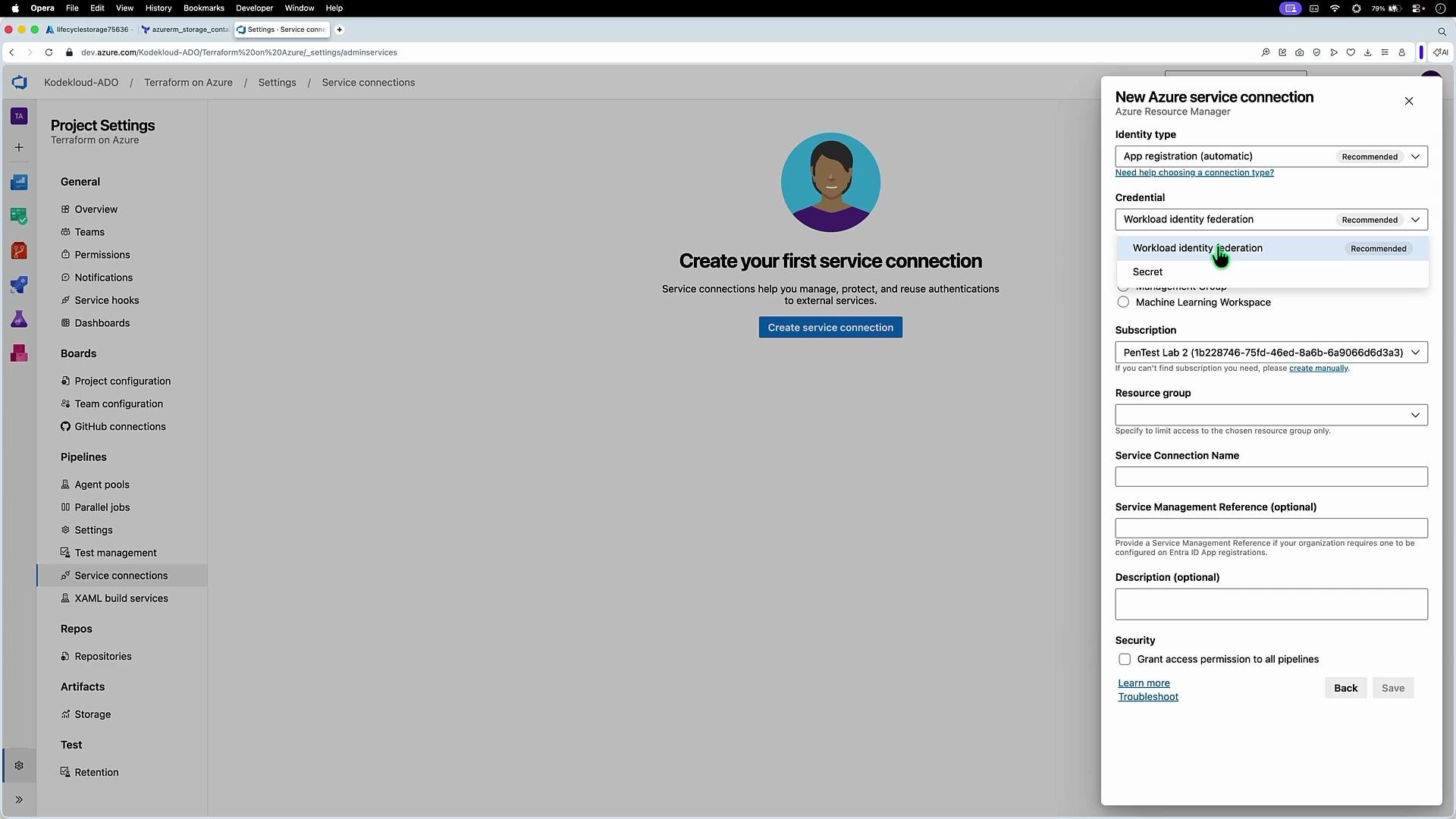Click the Back button in panel
This screenshot has width=1456, height=819.
pyautogui.click(x=1345, y=689)
